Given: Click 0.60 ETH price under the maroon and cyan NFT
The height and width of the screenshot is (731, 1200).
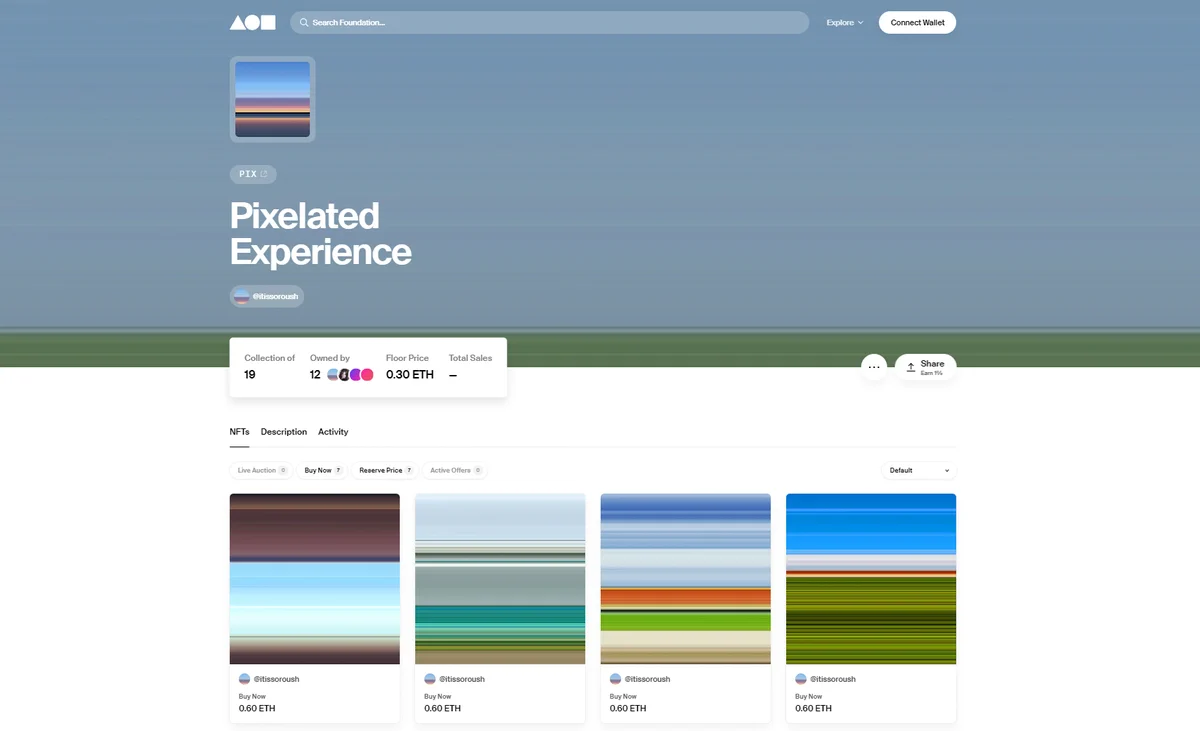Looking at the screenshot, I should pyautogui.click(x=257, y=708).
